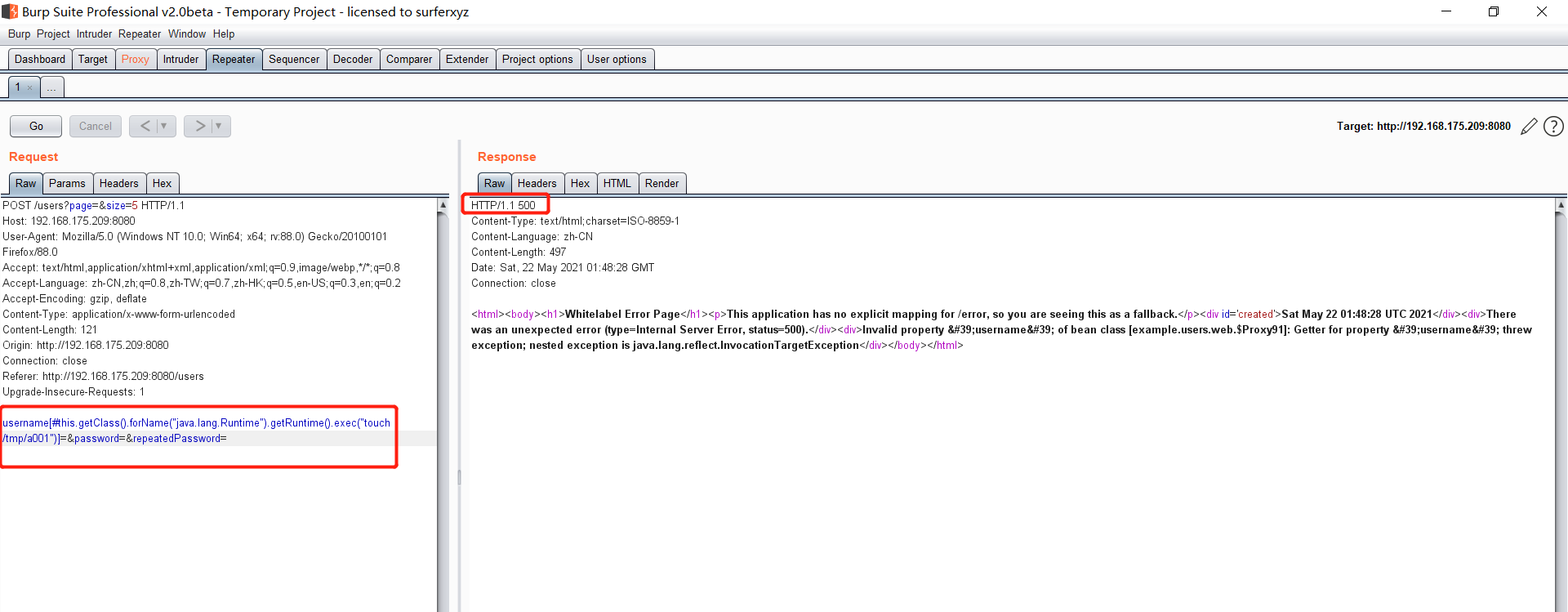Select the Repeater tool tab
Image resolution: width=1568 pixels, height=612 pixels.
coord(234,59)
